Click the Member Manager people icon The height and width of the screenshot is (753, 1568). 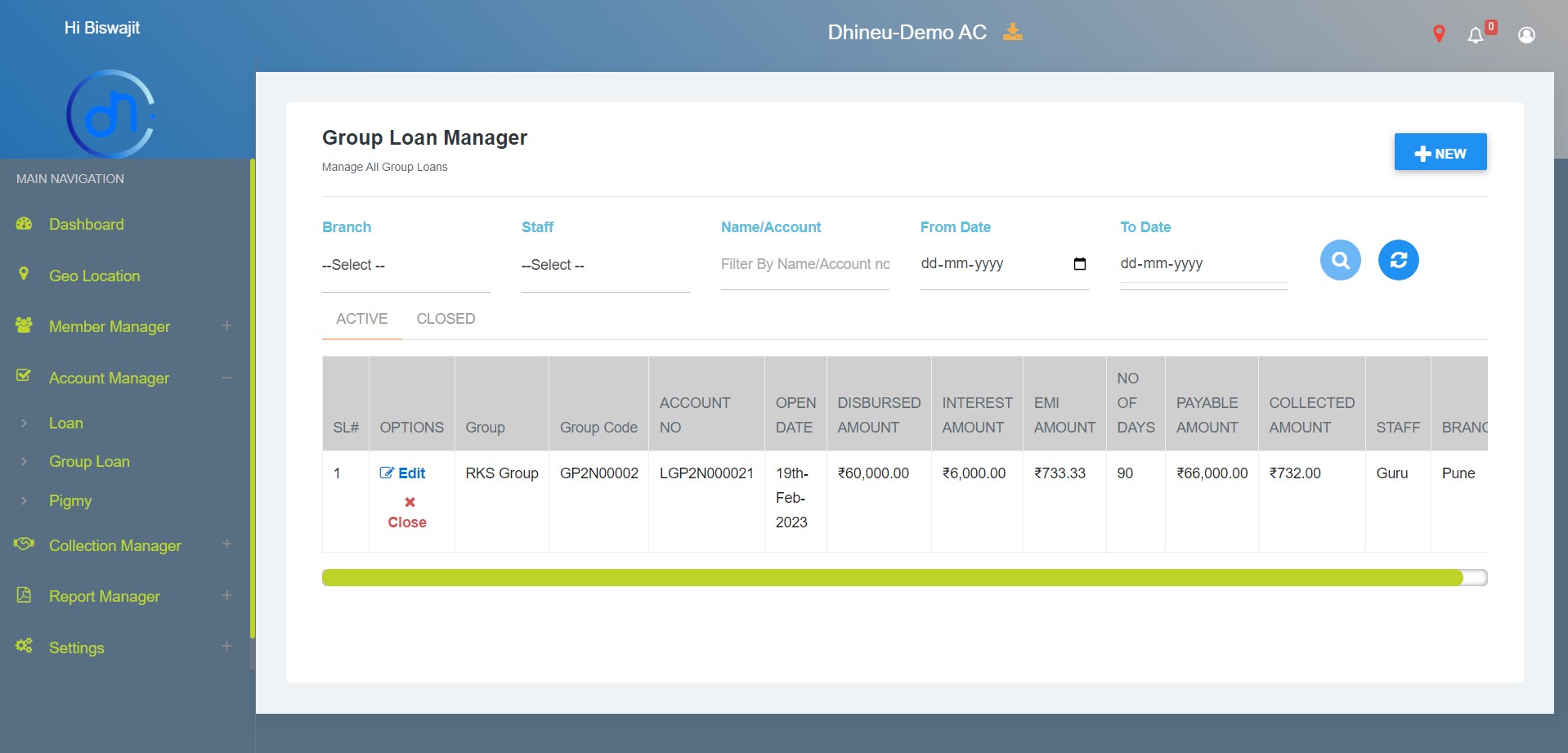(x=24, y=325)
